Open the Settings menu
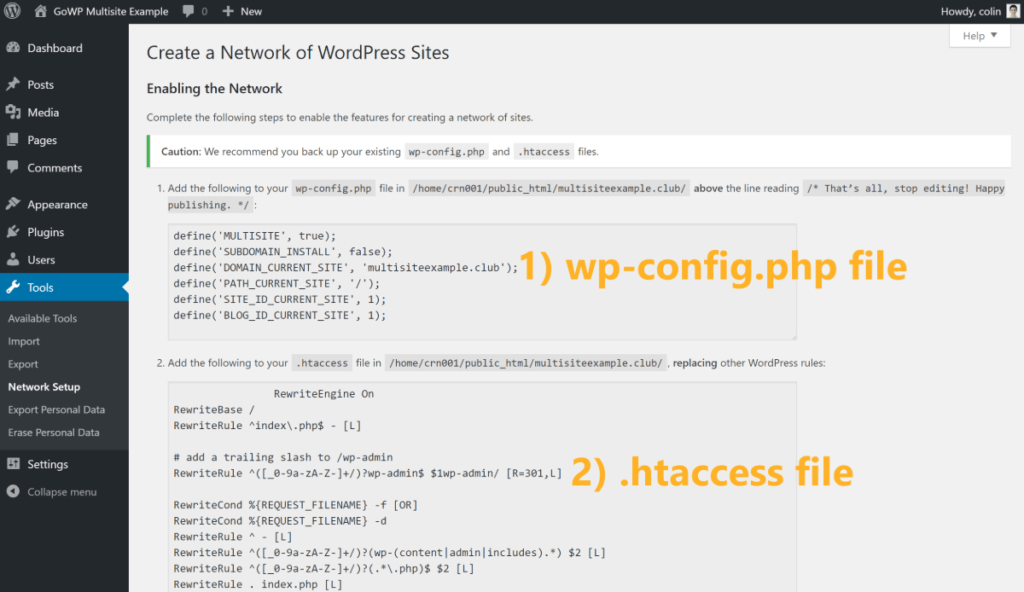 (x=48, y=464)
